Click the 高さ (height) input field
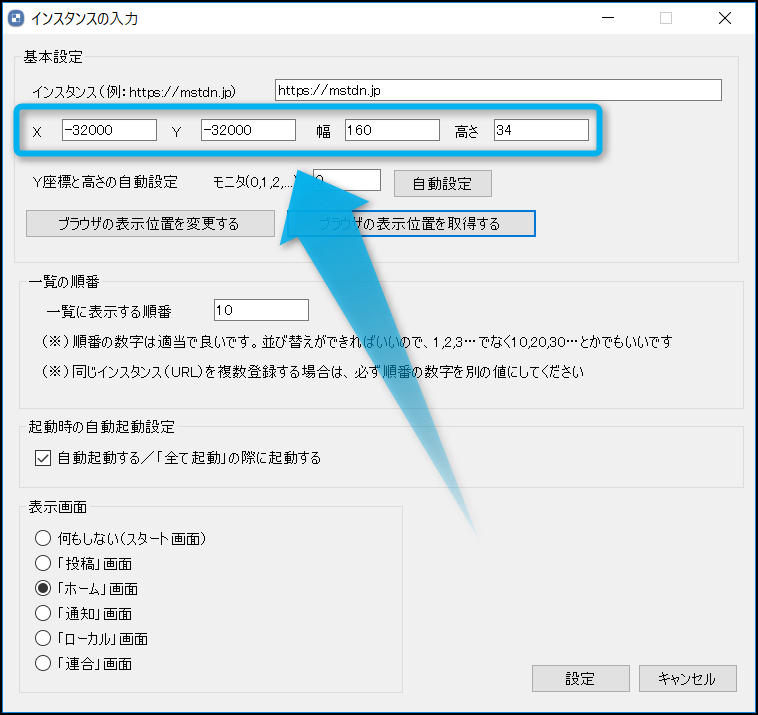 click(x=540, y=130)
